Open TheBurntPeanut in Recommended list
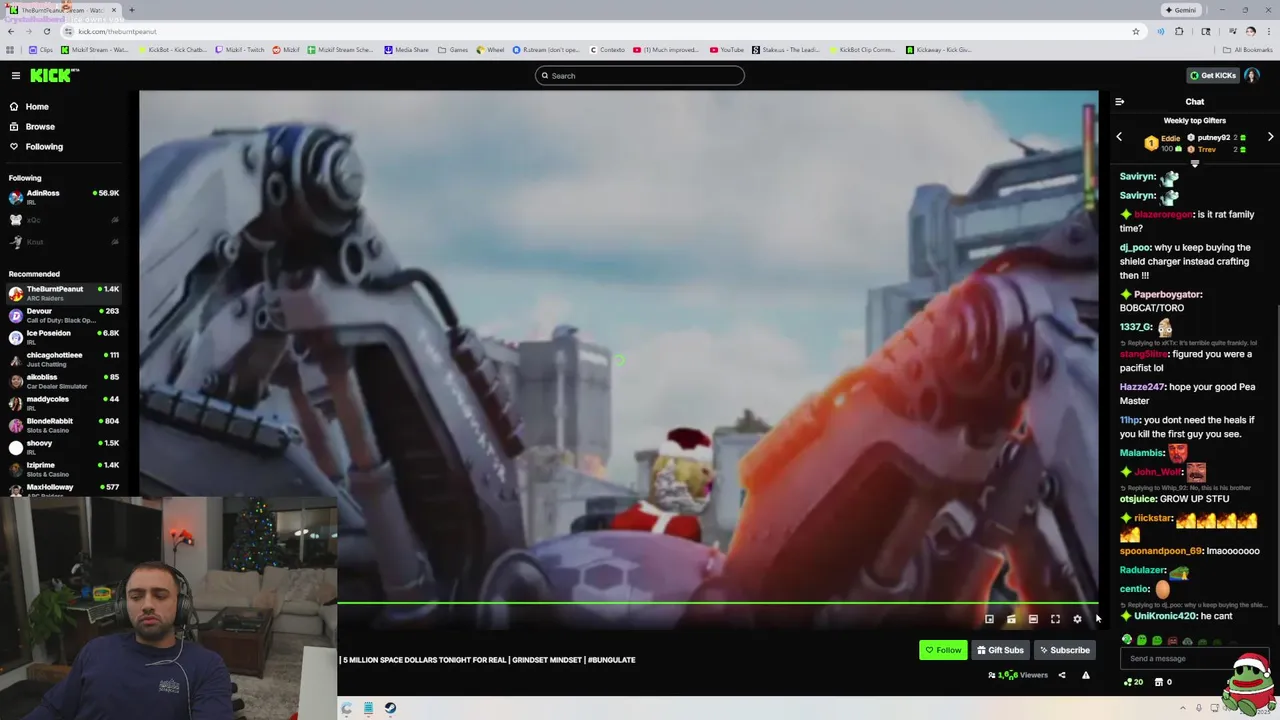This screenshot has width=1280, height=720. 64,293
